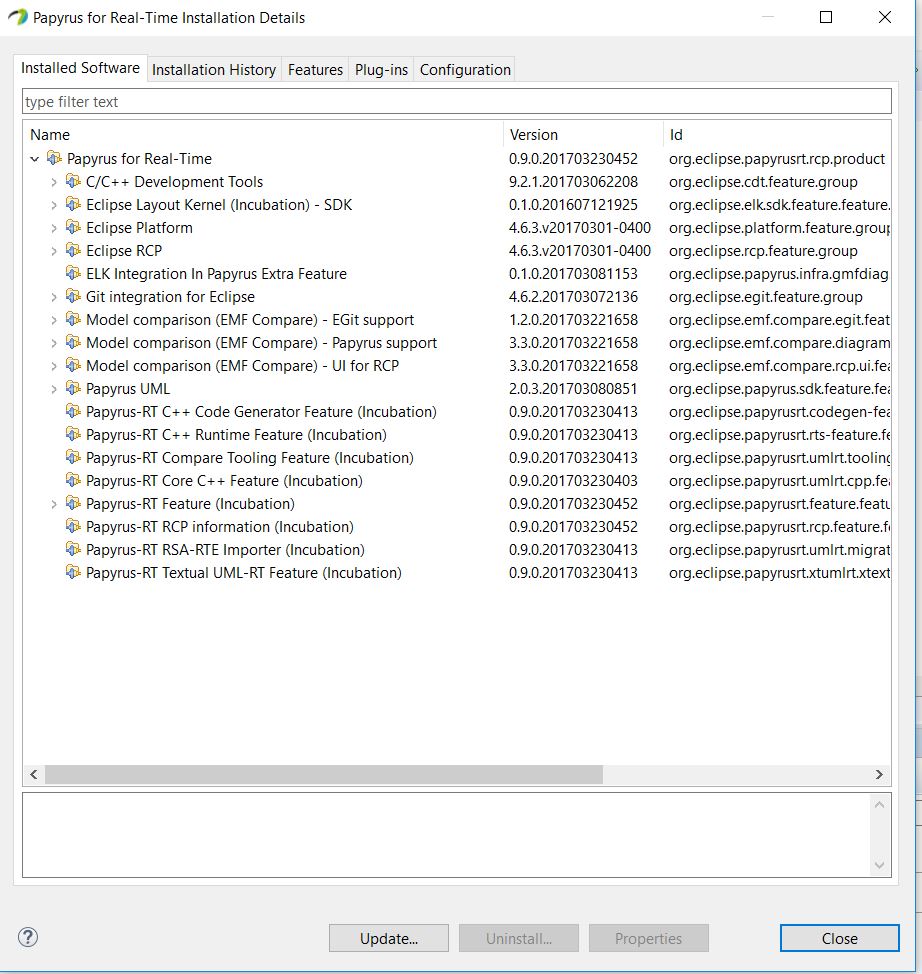Image resolution: width=922 pixels, height=974 pixels.
Task: Click the Papyrus logo in the title bar
Action: click(18, 17)
